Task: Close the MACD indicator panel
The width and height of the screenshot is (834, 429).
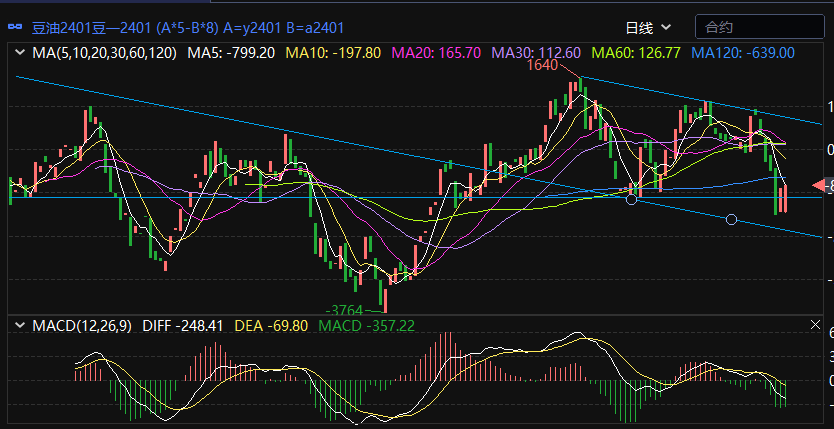Action: (814, 325)
